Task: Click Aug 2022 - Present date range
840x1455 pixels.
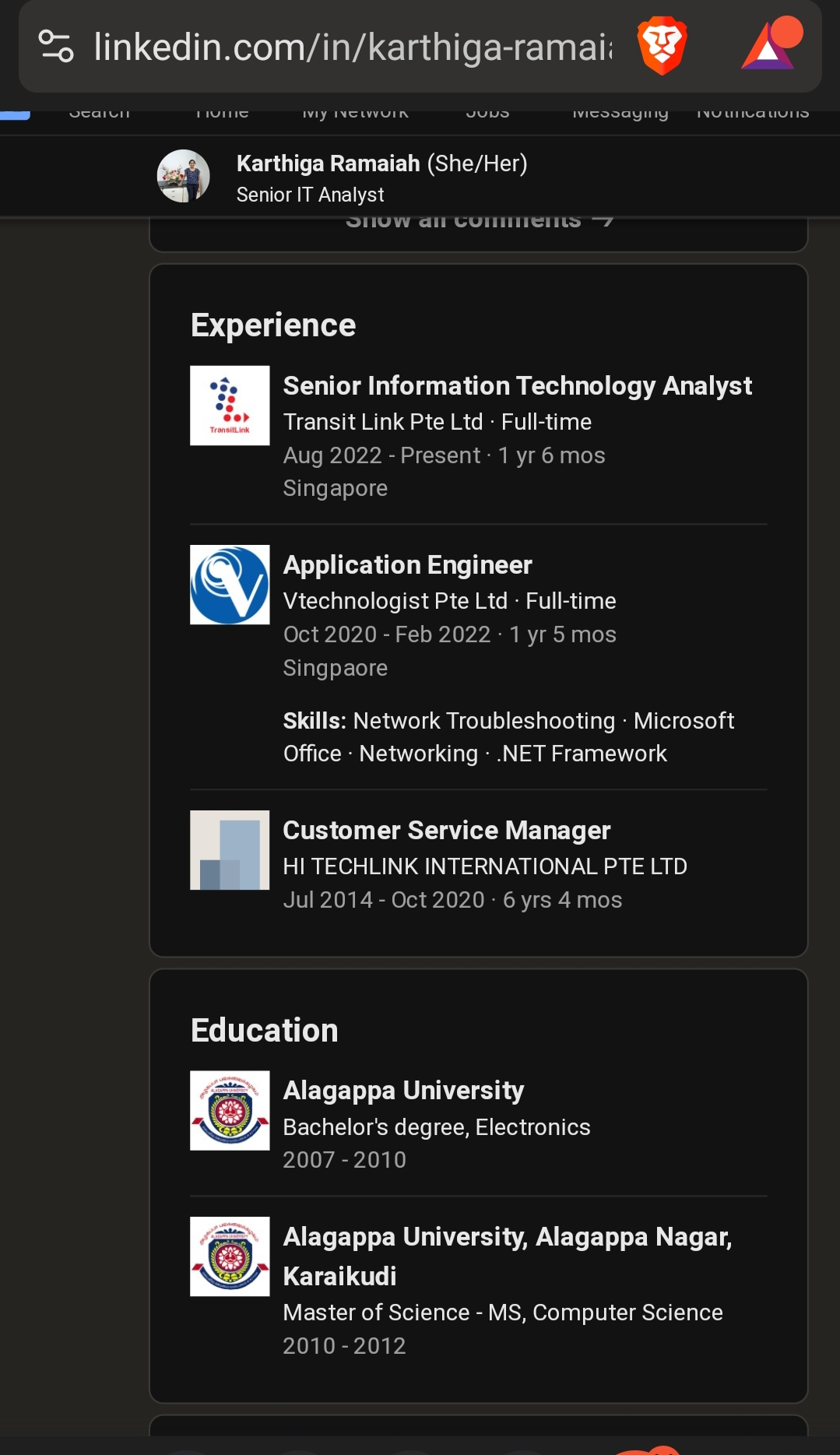Action: (x=381, y=455)
